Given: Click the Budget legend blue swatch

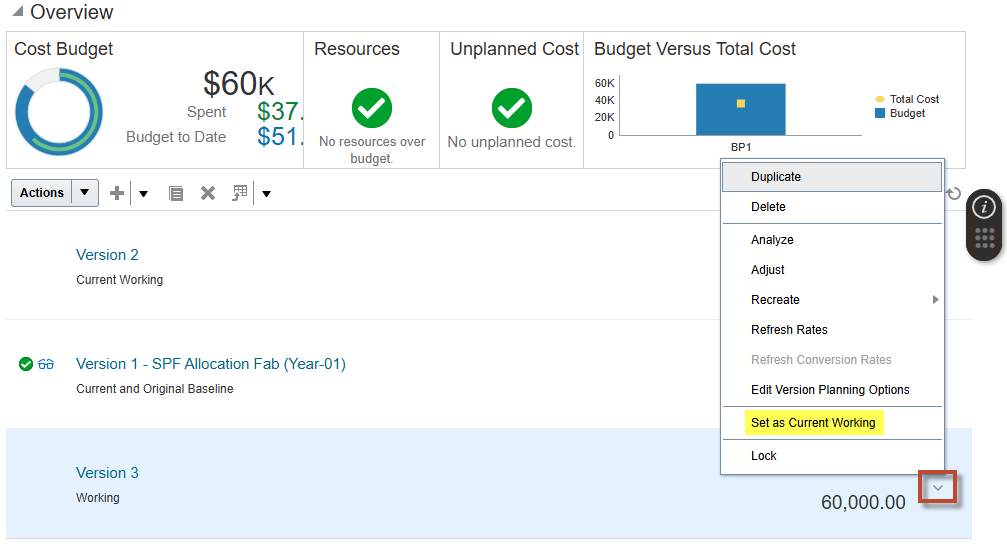Looking at the screenshot, I should (x=880, y=113).
